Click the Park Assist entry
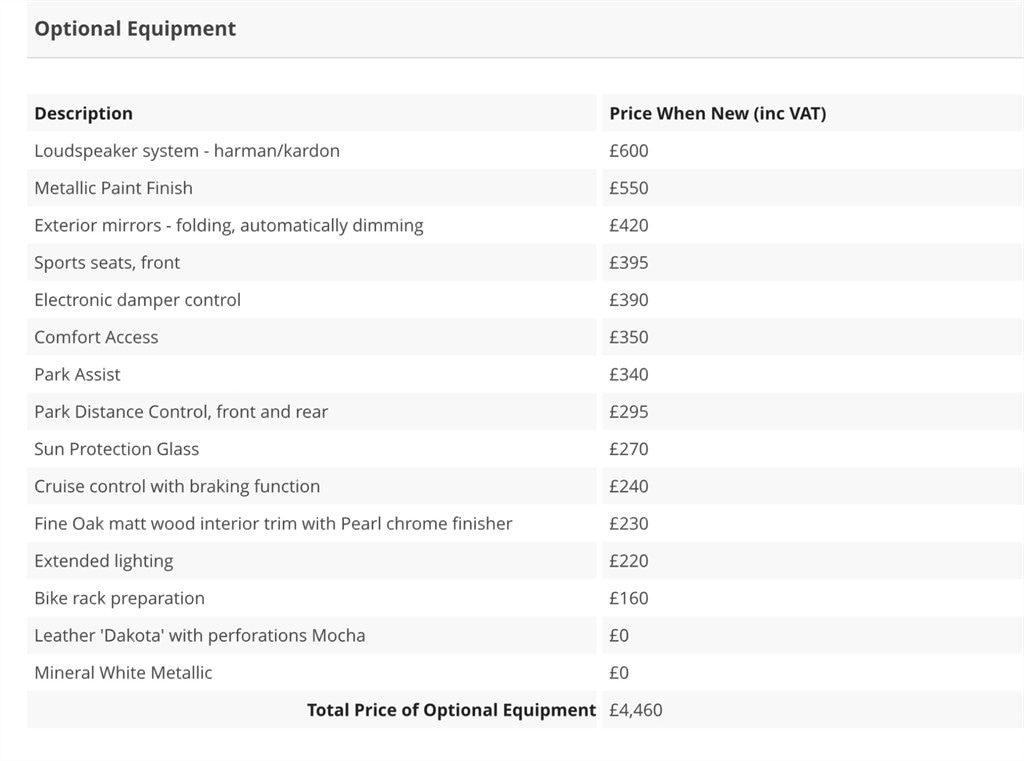Screen dimensions: 1024x761 77,375
